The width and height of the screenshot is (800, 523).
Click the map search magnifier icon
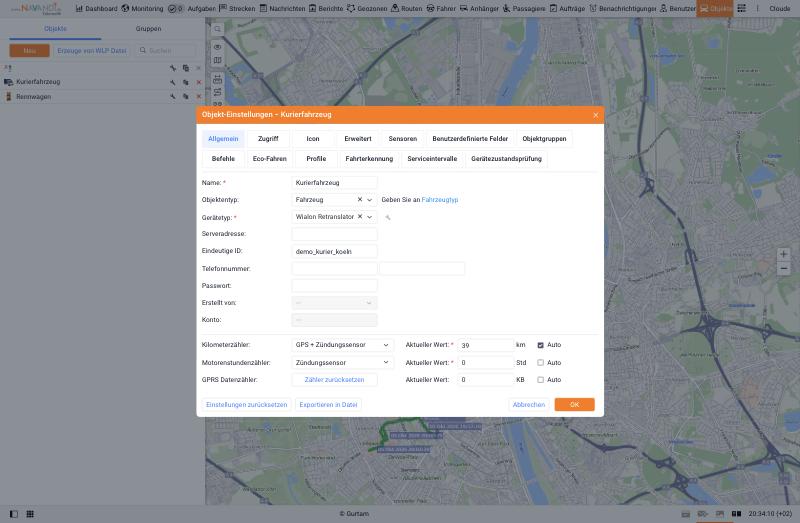[217, 29]
